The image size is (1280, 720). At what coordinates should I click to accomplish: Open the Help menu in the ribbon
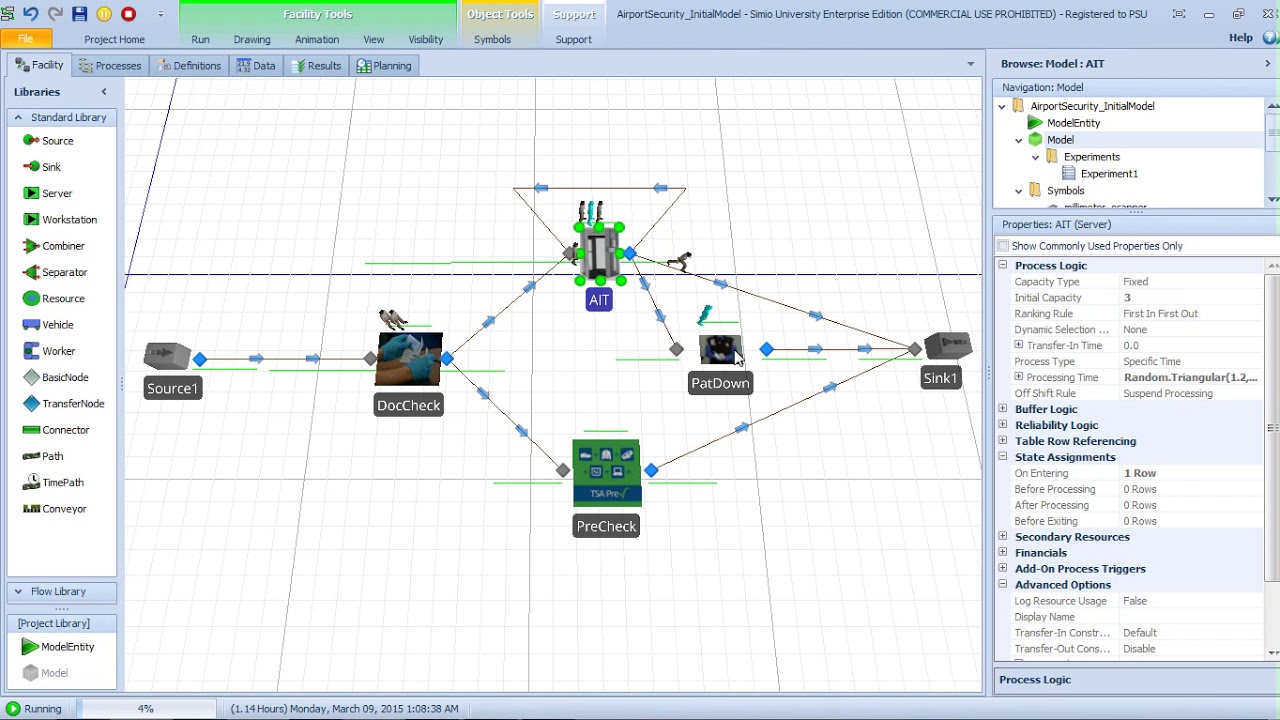[1240, 38]
